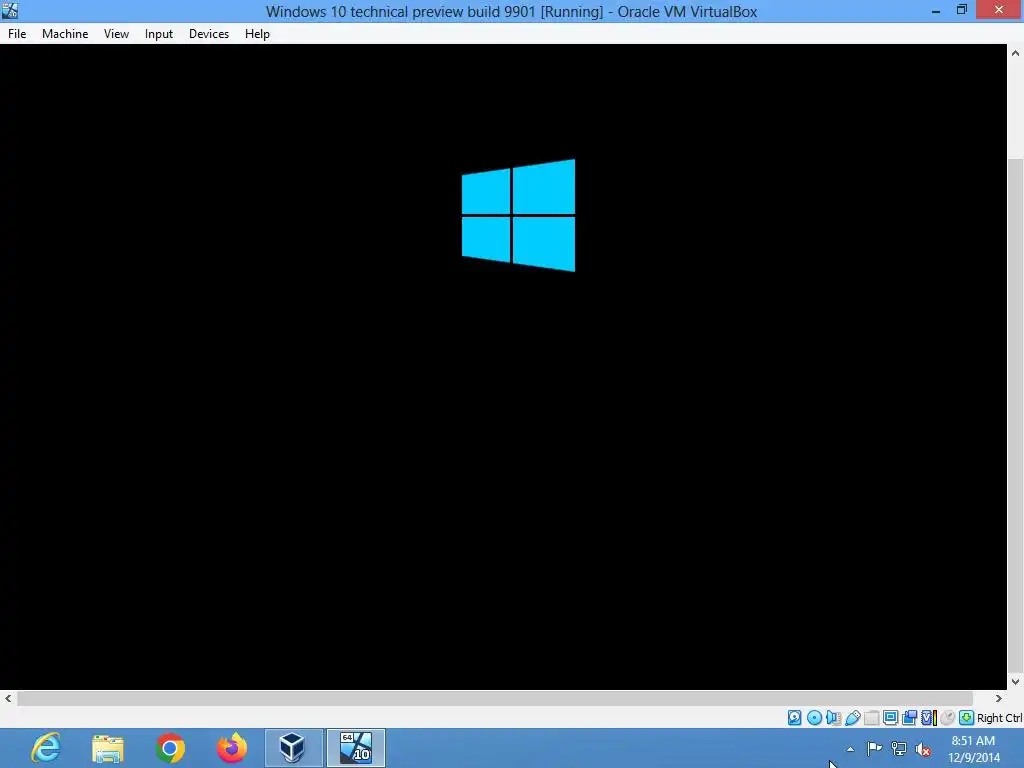This screenshot has height=768, width=1024.
Task: Click the muted volume tray icon
Action: (x=923, y=748)
